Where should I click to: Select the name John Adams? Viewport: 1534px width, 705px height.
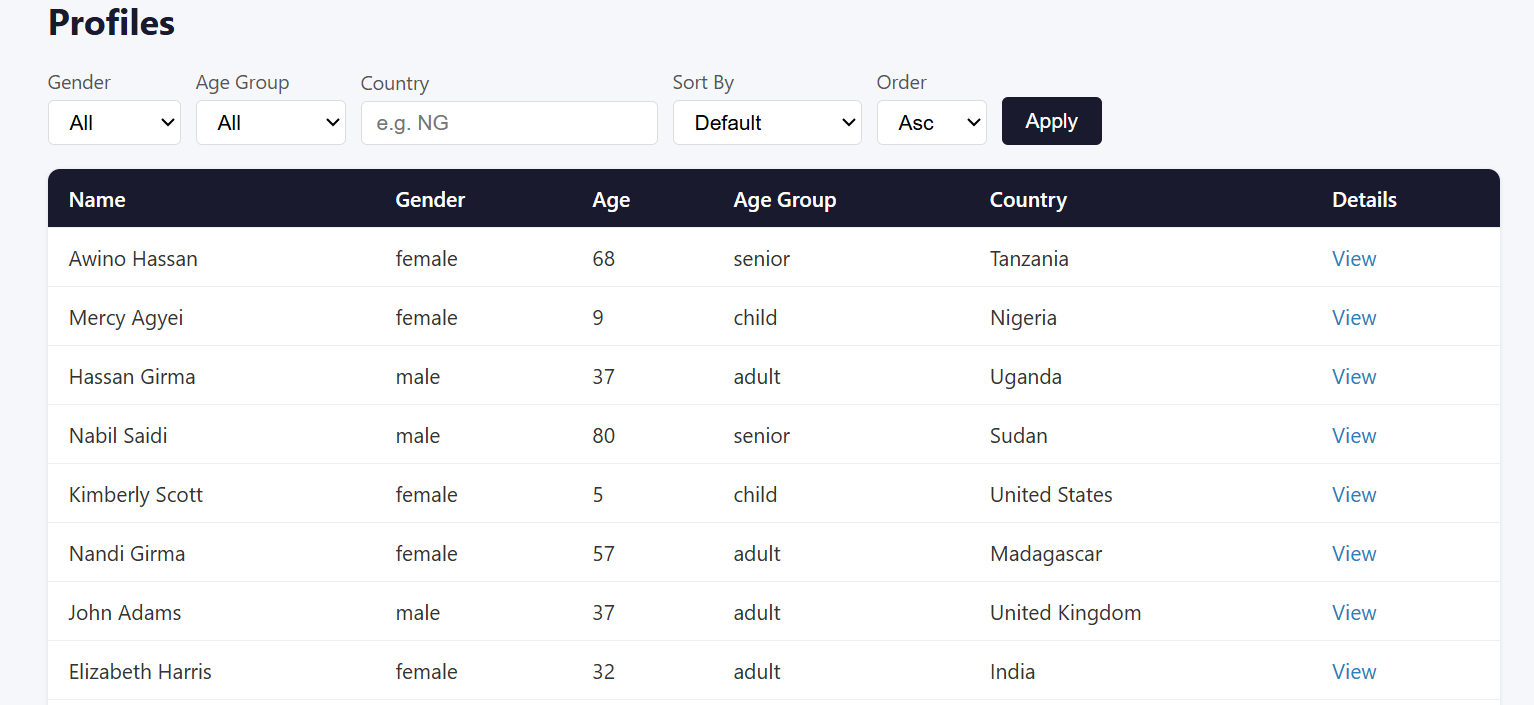(125, 613)
